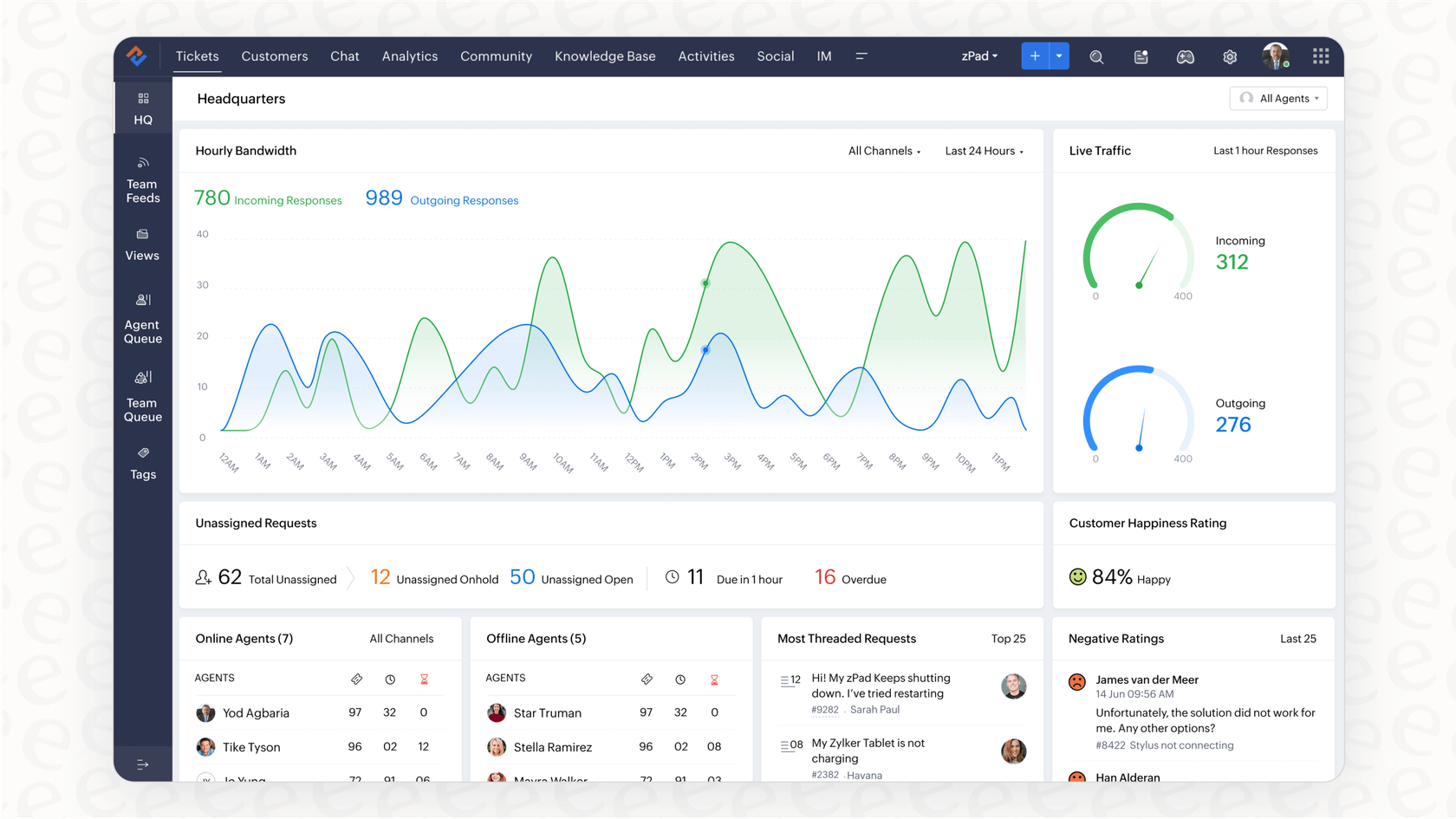Open the gamification gamepad panel
This screenshot has width=1456, height=819.
1185,56
